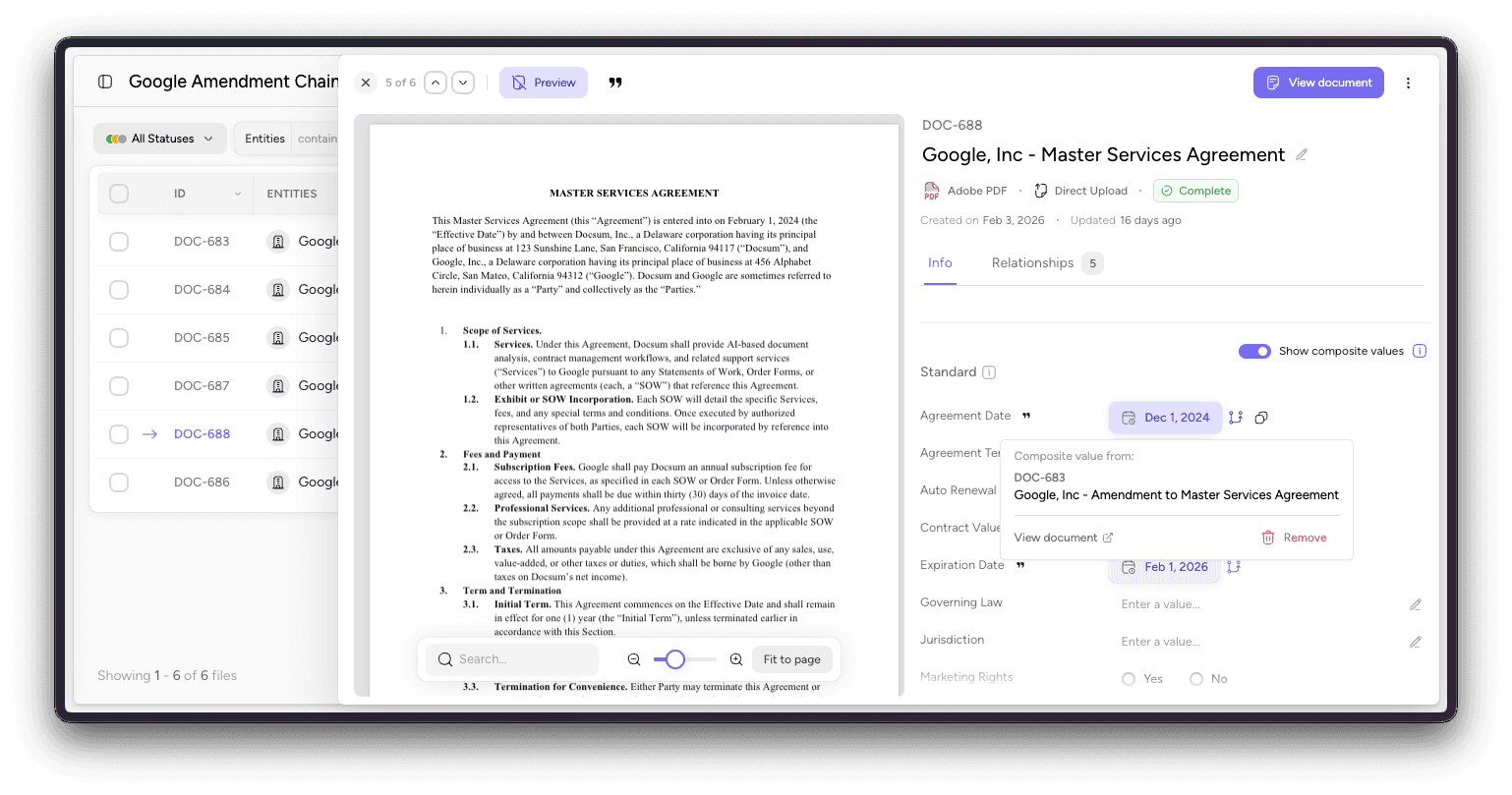Check the box for DOC-686
1512x795 pixels.
[x=119, y=482]
